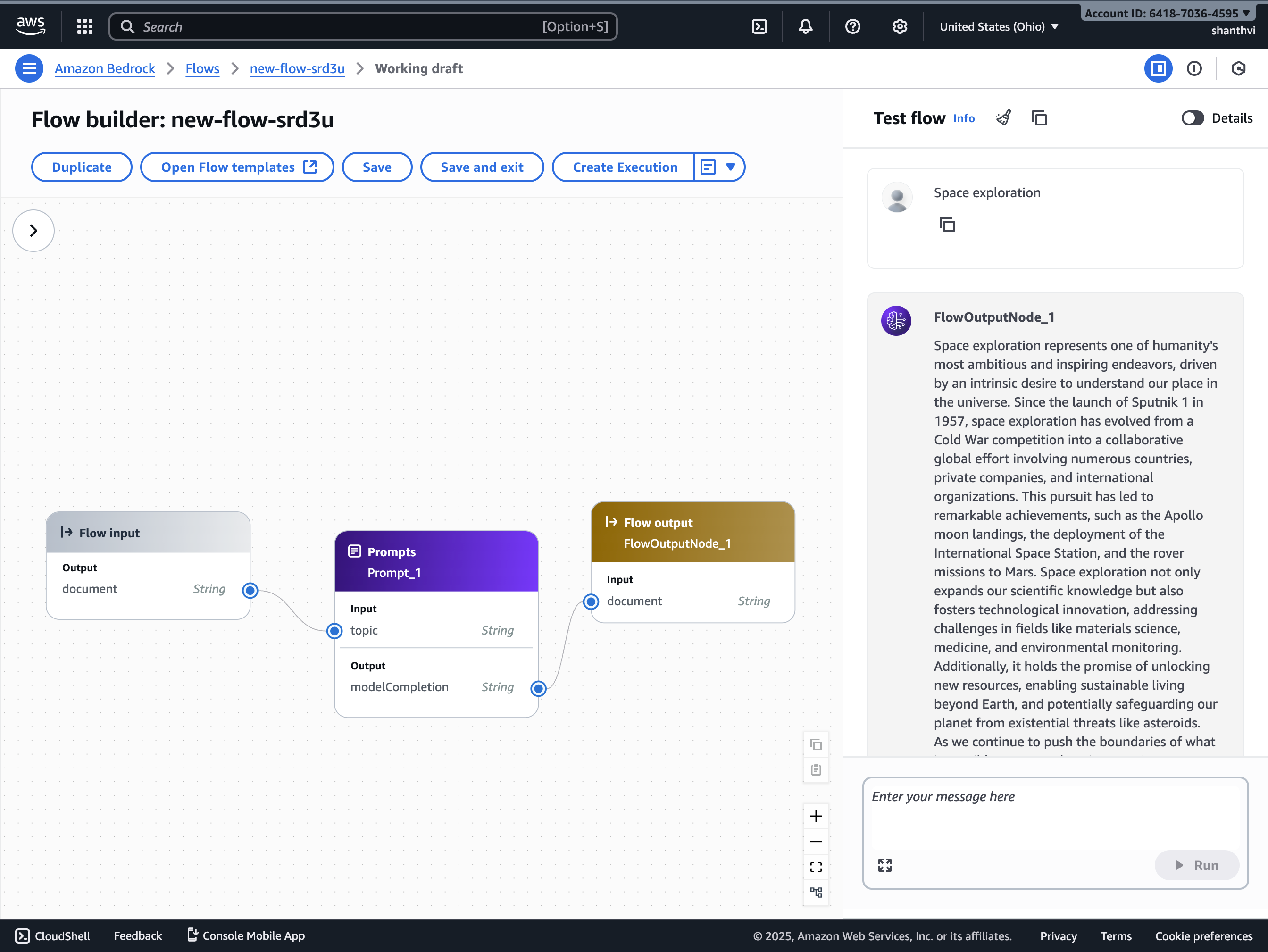This screenshot has width=1268, height=952.
Task: Click the Duplicate button
Action: click(82, 167)
